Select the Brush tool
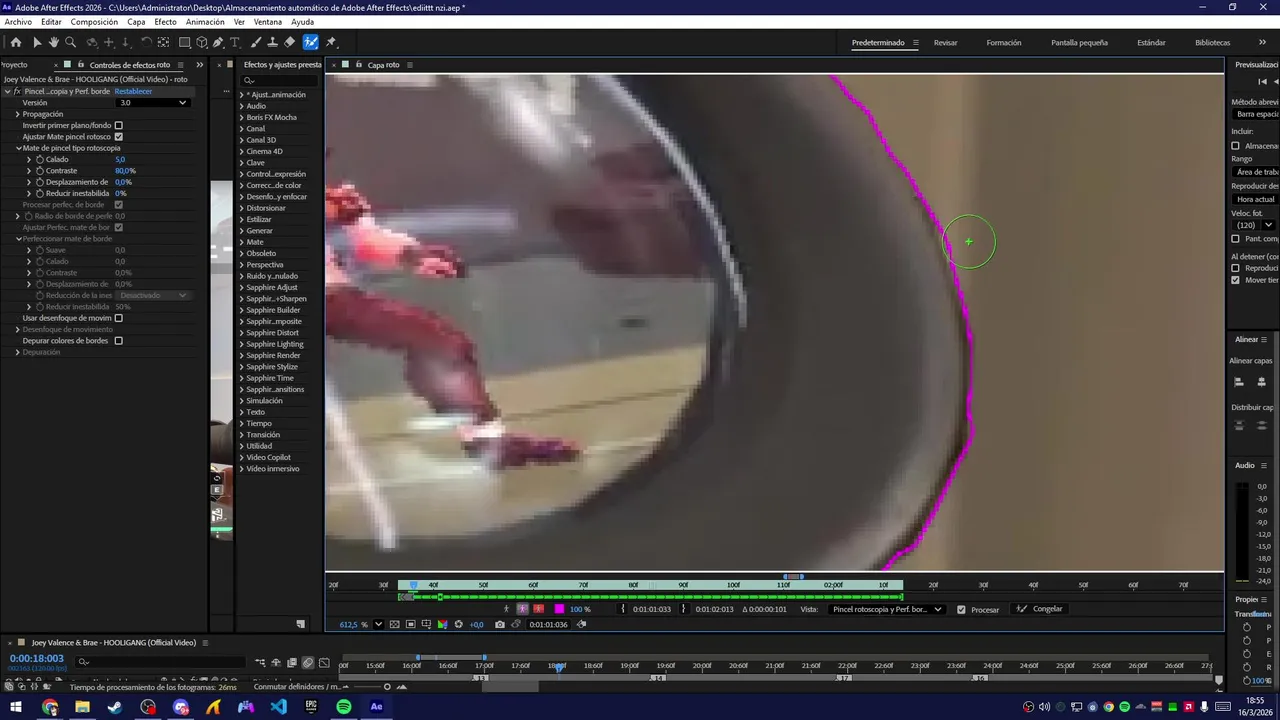 click(256, 43)
